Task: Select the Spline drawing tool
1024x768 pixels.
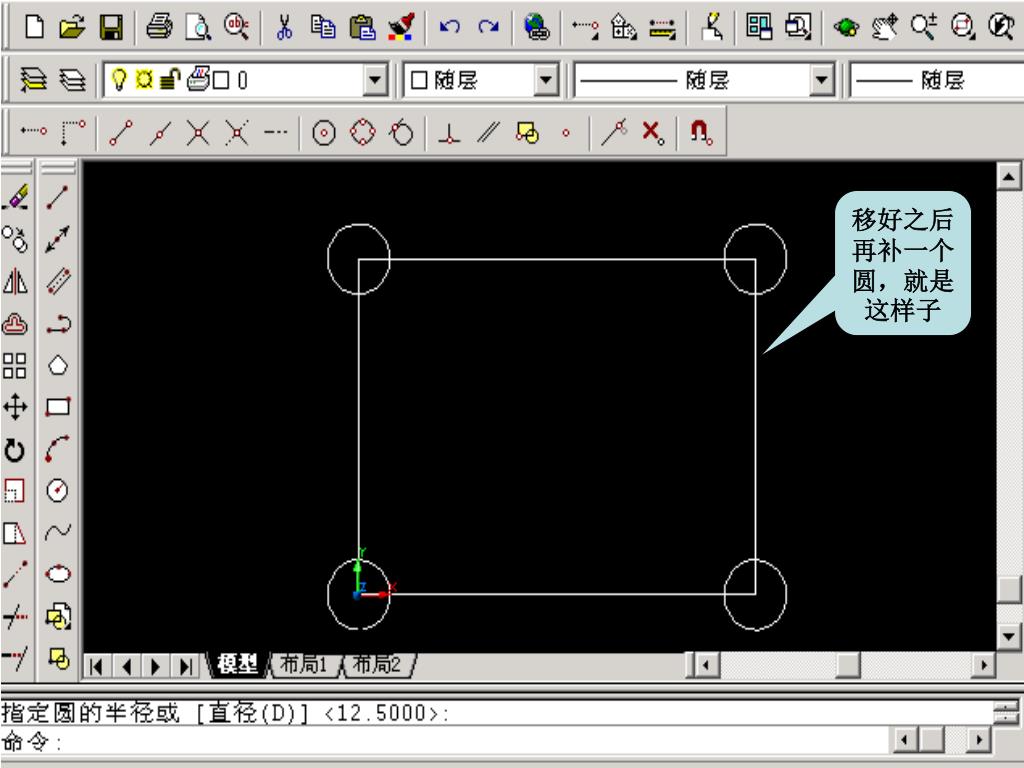Action: (57, 532)
